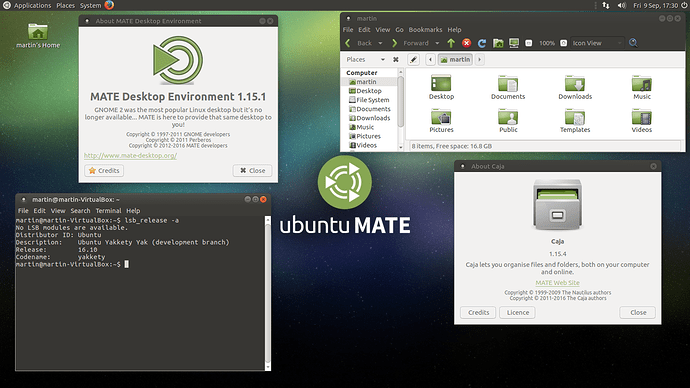Launch Firefox from the top panel
Viewport: 690px width, 388px height.
tap(109, 5)
